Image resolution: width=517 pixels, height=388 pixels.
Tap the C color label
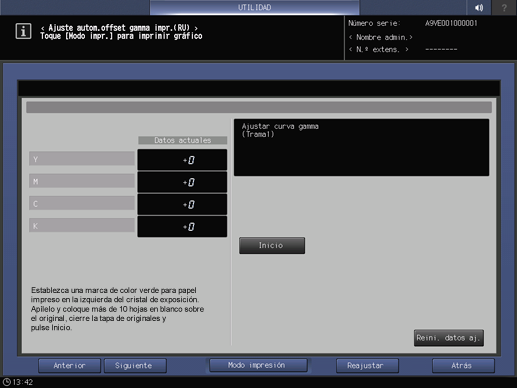[x=82, y=203]
